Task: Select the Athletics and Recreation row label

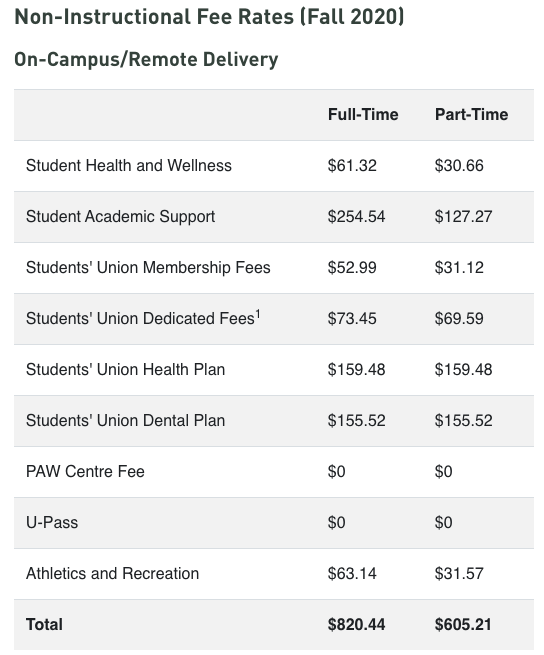Action: [x=112, y=573]
